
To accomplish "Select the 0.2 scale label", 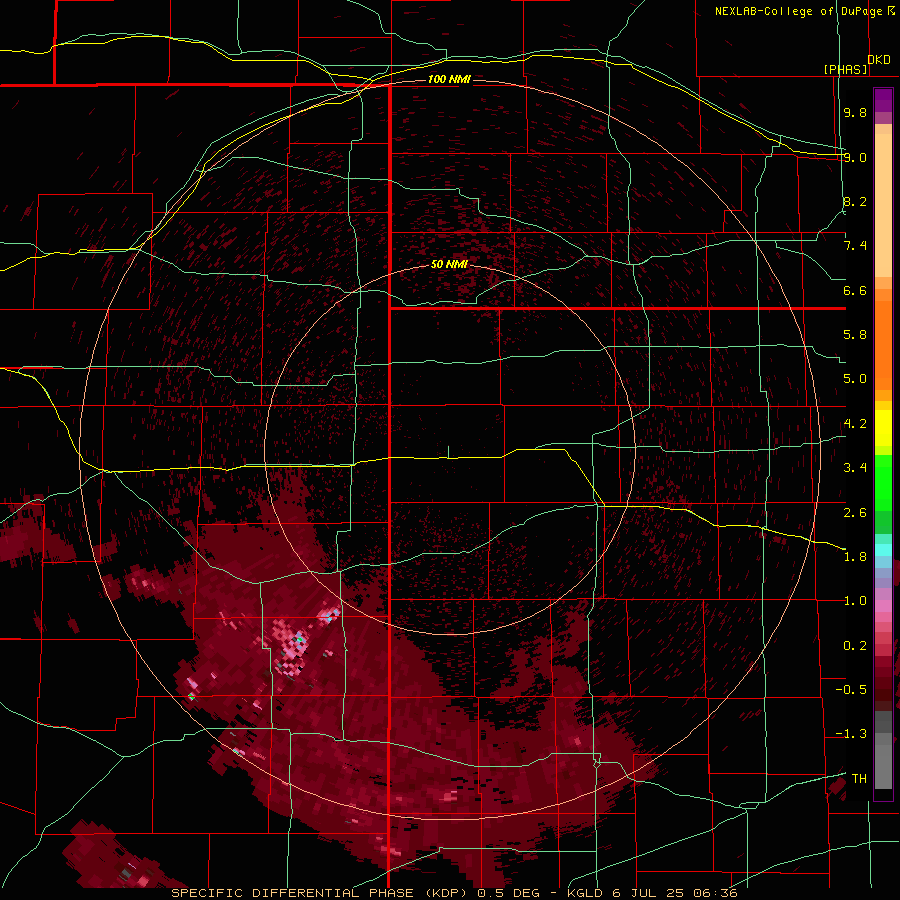I will point(855,646).
